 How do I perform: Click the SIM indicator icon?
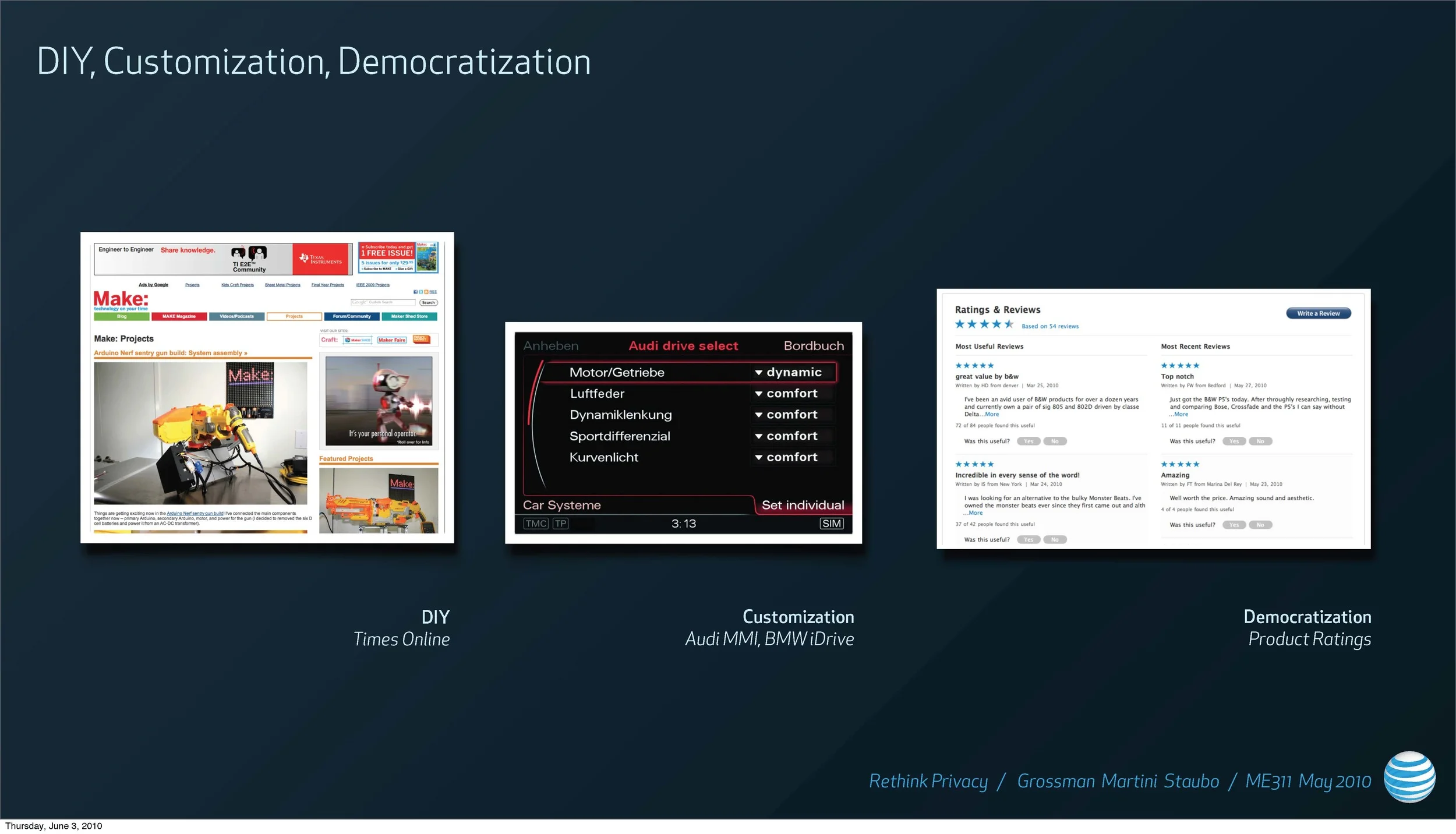(x=831, y=524)
